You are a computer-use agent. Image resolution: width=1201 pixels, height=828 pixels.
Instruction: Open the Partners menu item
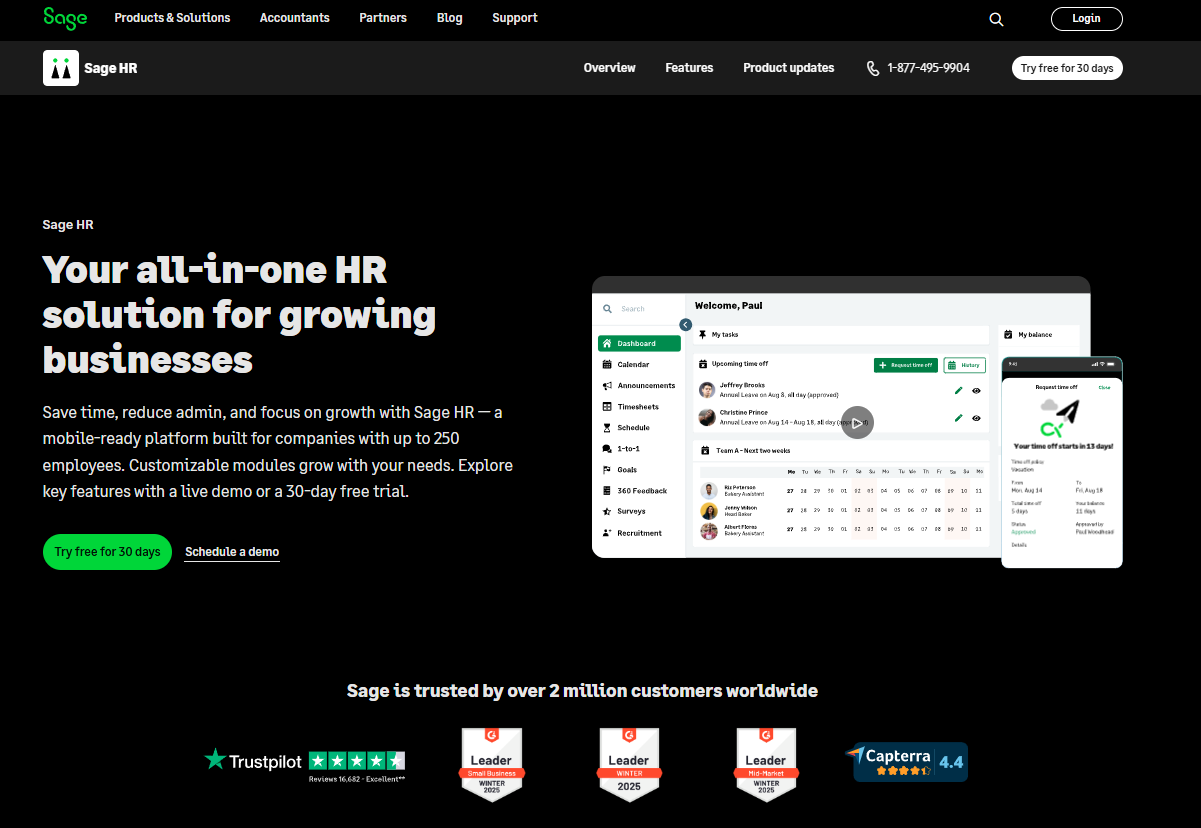point(384,18)
